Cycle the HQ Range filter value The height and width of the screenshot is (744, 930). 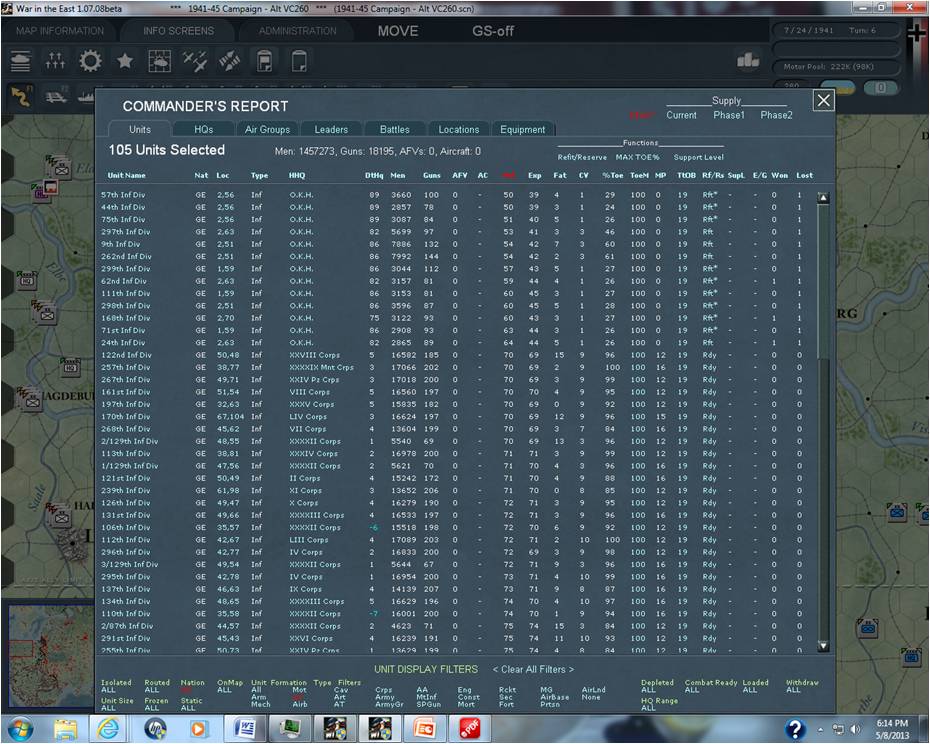[x=648, y=708]
